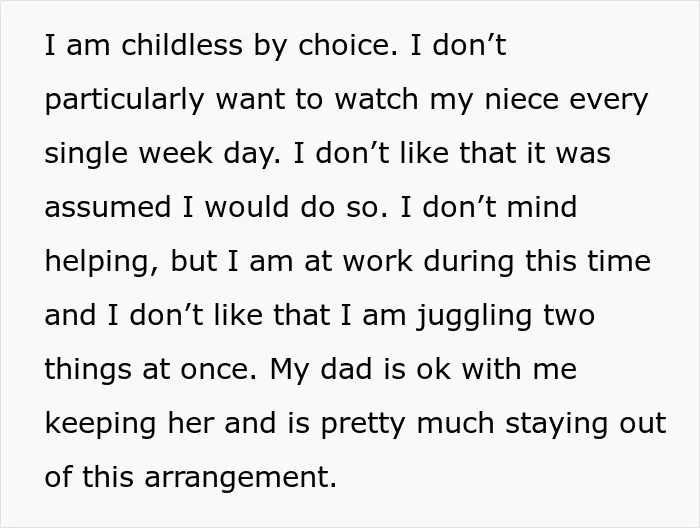Click the word "arrangement." at the end
Image resolution: width=700 pixels, height=528 pixels.
[x=240, y=478]
